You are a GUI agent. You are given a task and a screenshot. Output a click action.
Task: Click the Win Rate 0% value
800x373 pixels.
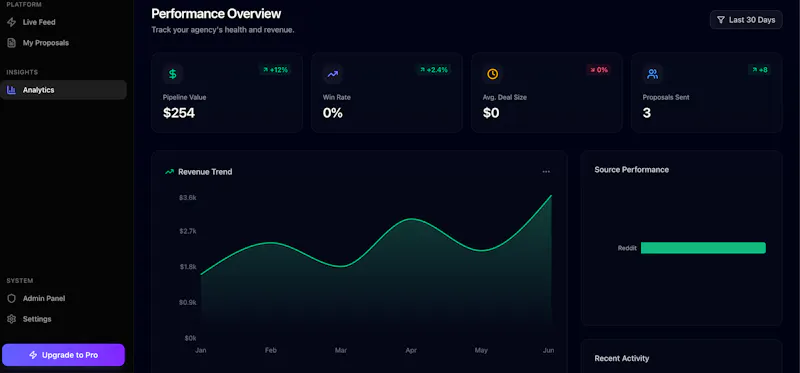333,113
